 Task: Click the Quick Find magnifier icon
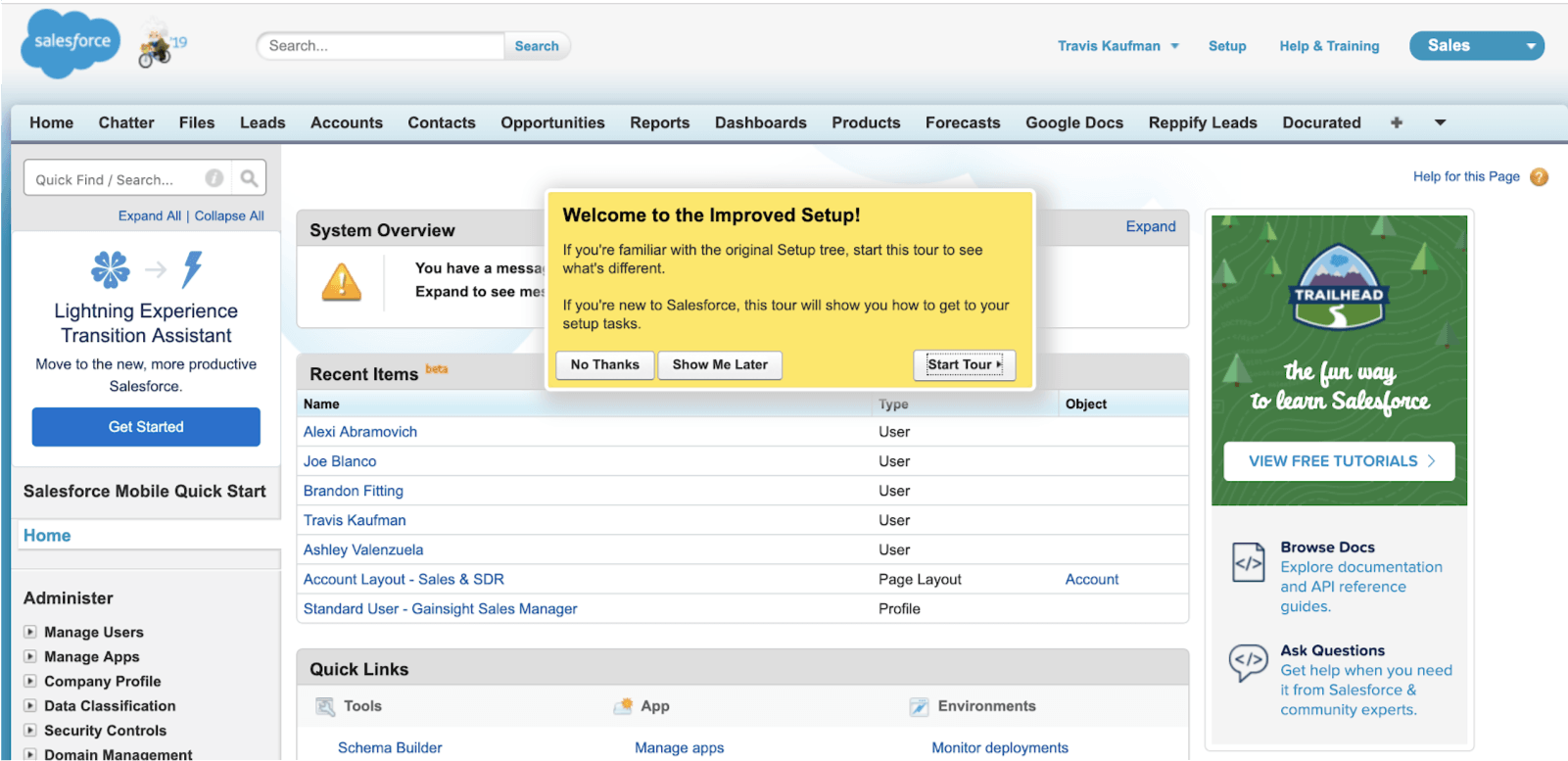click(249, 178)
